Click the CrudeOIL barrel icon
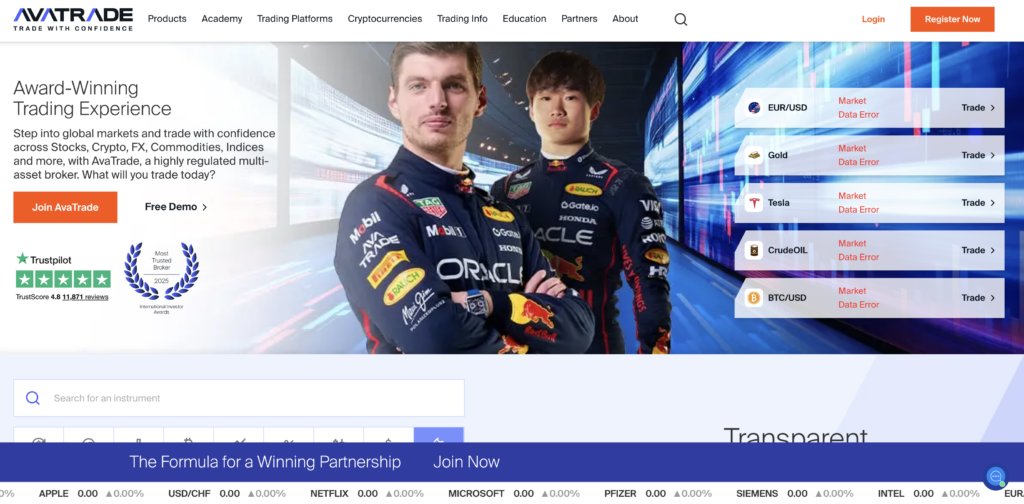 [x=754, y=250]
